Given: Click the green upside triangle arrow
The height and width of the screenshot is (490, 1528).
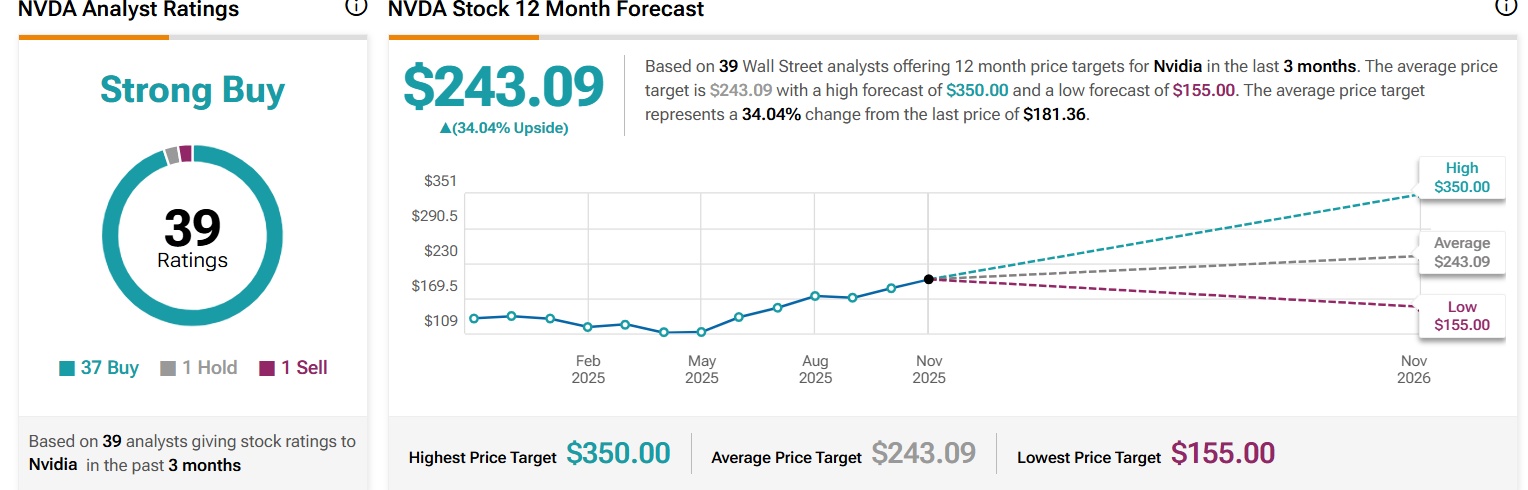Looking at the screenshot, I should click(x=444, y=129).
